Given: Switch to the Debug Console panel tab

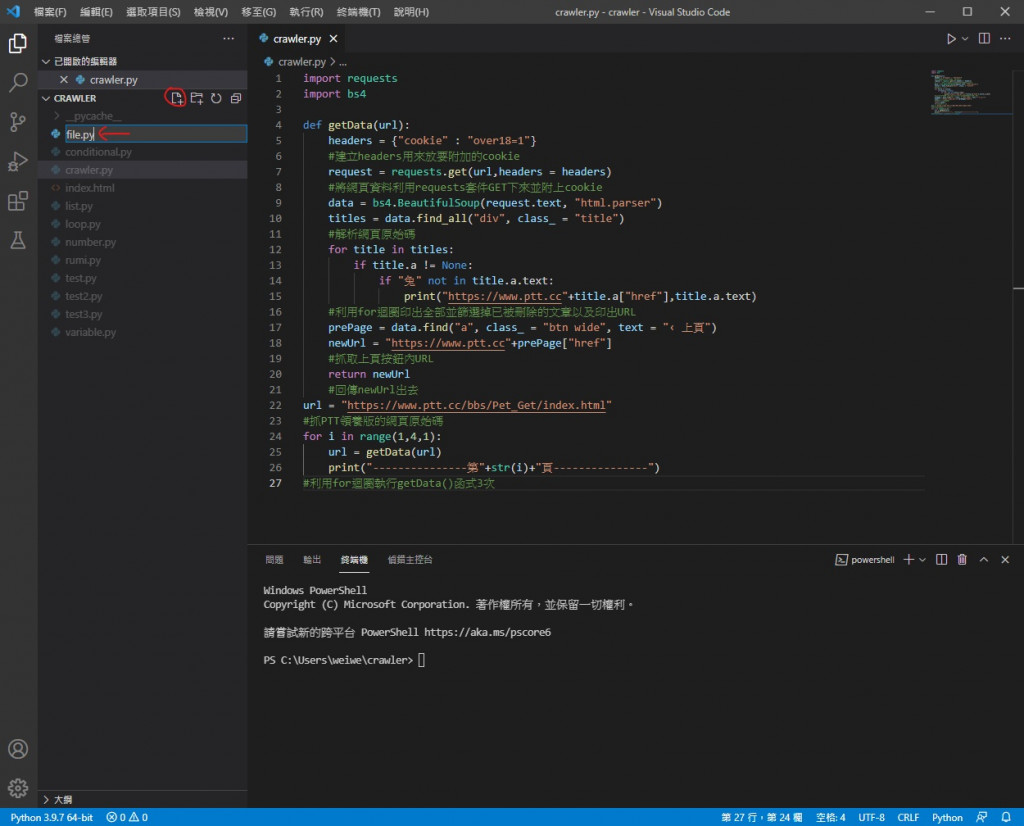Looking at the screenshot, I should [x=409, y=560].
